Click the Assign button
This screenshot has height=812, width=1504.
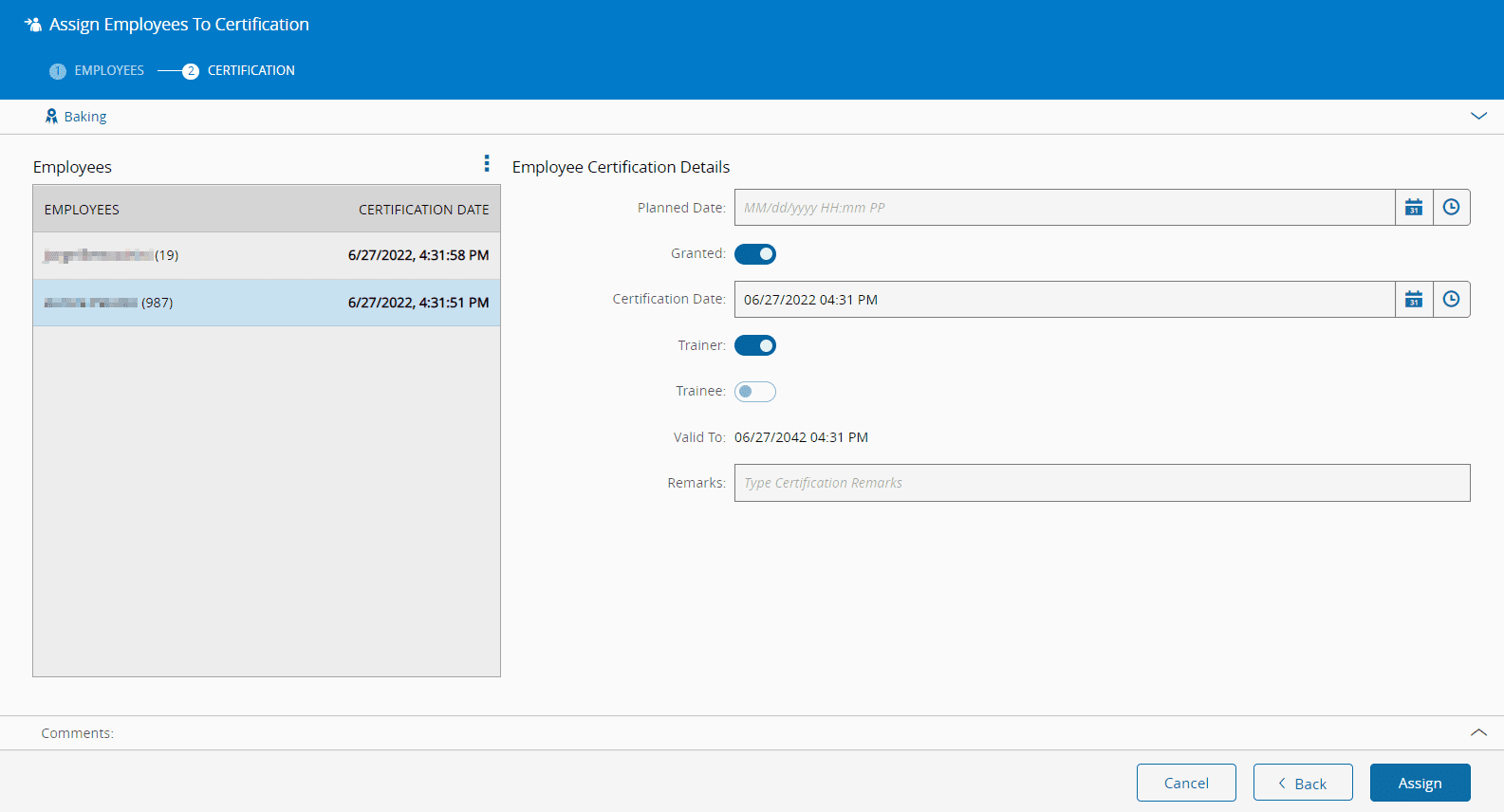click(x=1420, y=783)
